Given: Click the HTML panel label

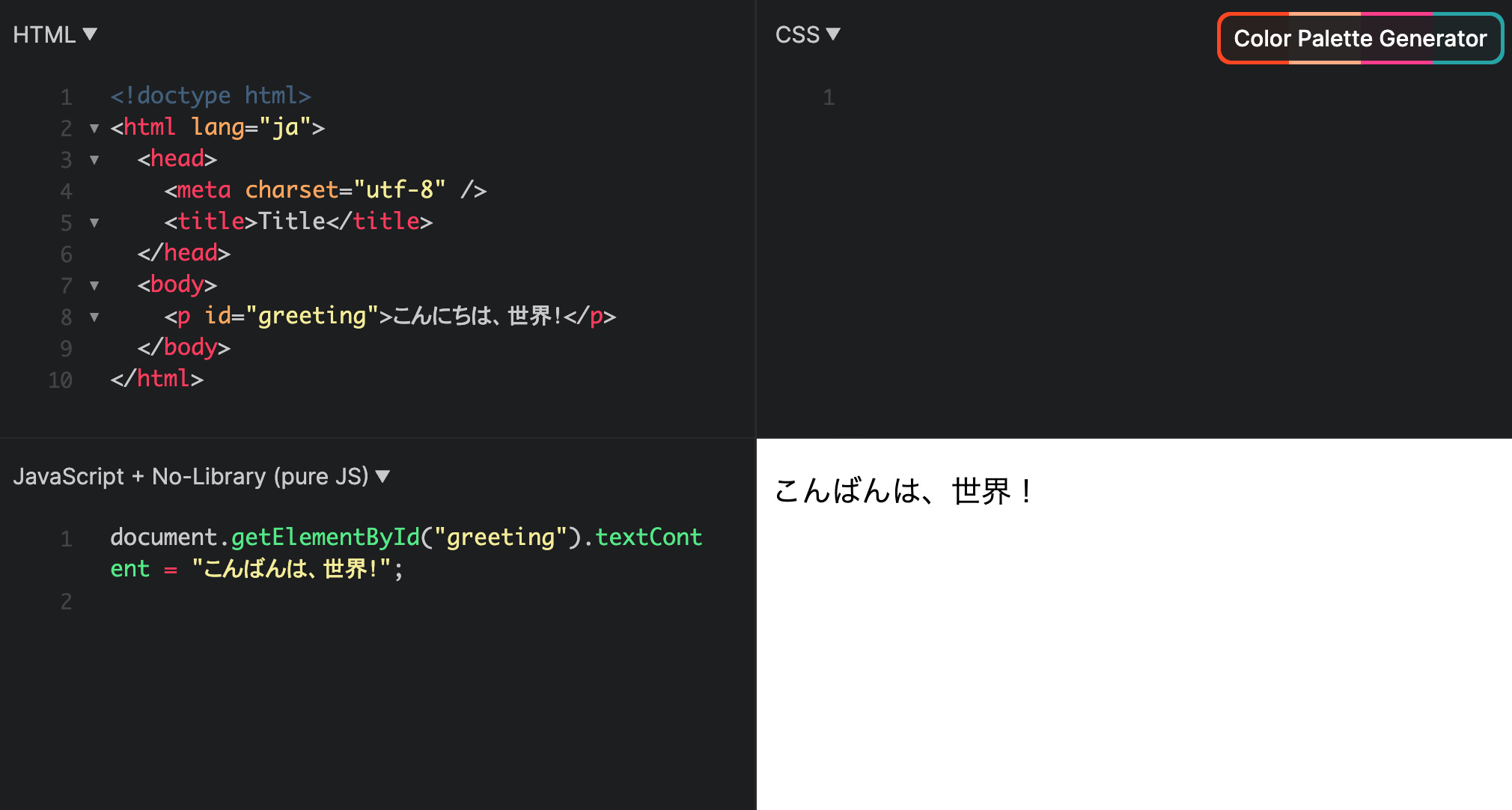Looking at the screenshot, I should 45,34.
